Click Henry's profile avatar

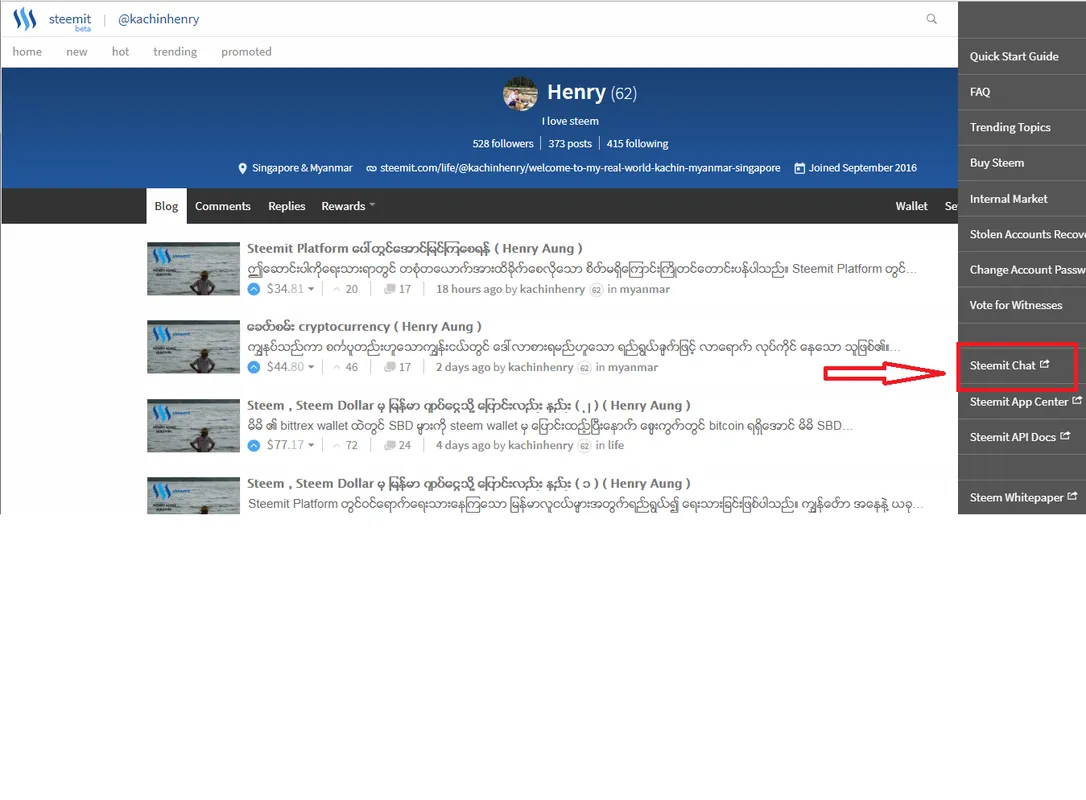point(520,94)
